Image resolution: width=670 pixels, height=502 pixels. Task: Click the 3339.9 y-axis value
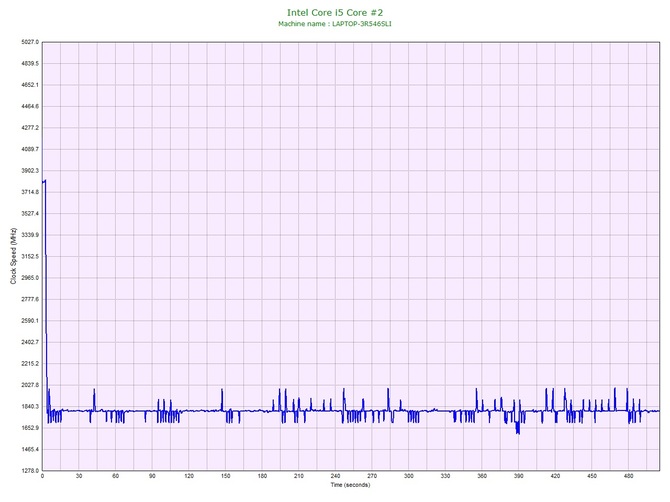[30, 235]
